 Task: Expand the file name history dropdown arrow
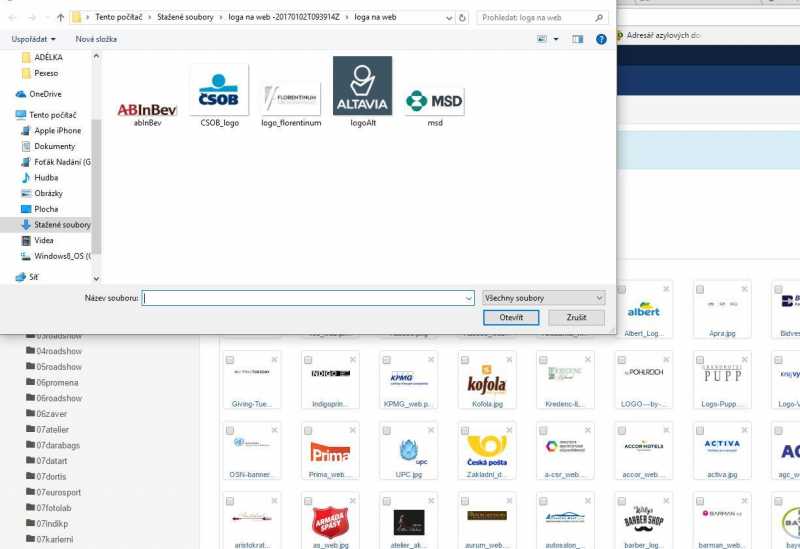[468, 298]
